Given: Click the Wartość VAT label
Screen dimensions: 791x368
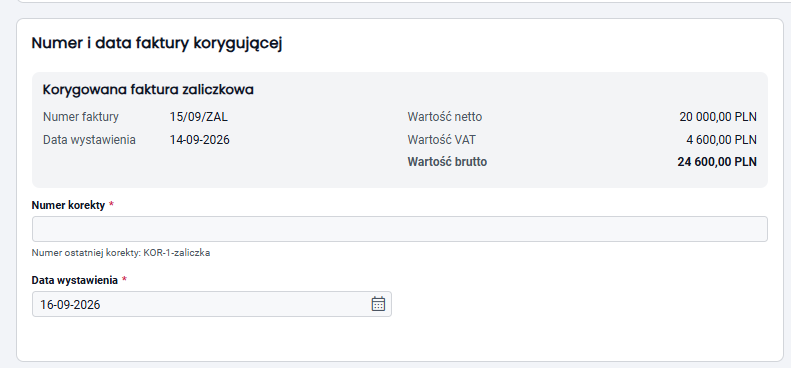Looking at the screenshot, I should click(x=441, y=140).
